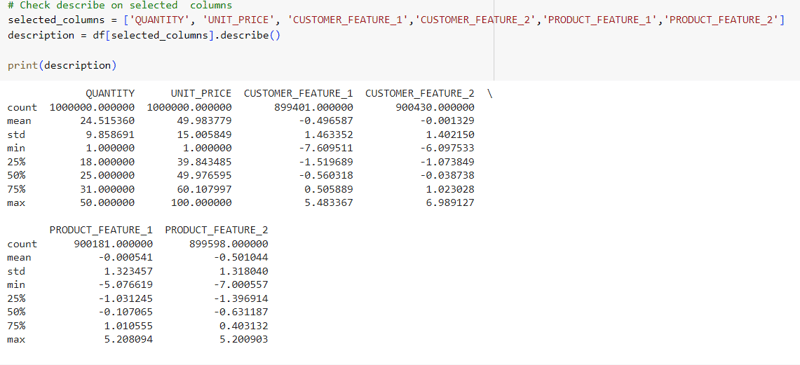Click the std value 1.463352
Image resolution: width=800 pixels, height=365 pixels.
pos(329,135)
